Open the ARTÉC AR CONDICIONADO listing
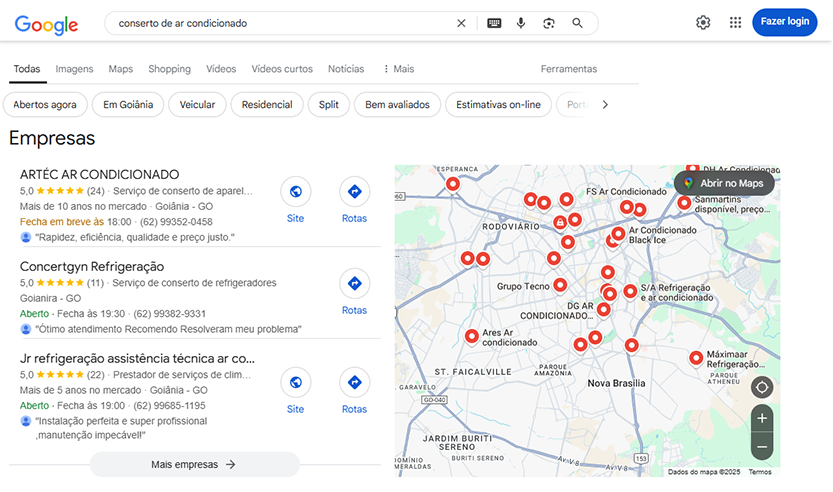Screen dimensions: 833x492 tap(99, 174)
